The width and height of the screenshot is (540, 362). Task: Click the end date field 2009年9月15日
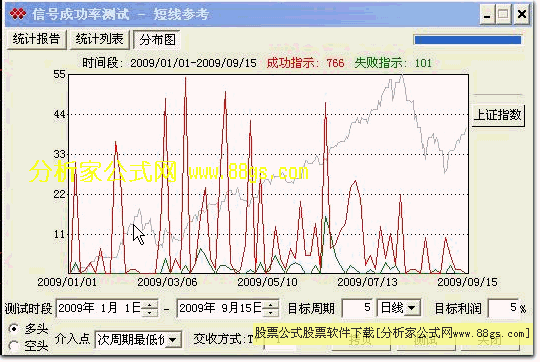(221, 308)
